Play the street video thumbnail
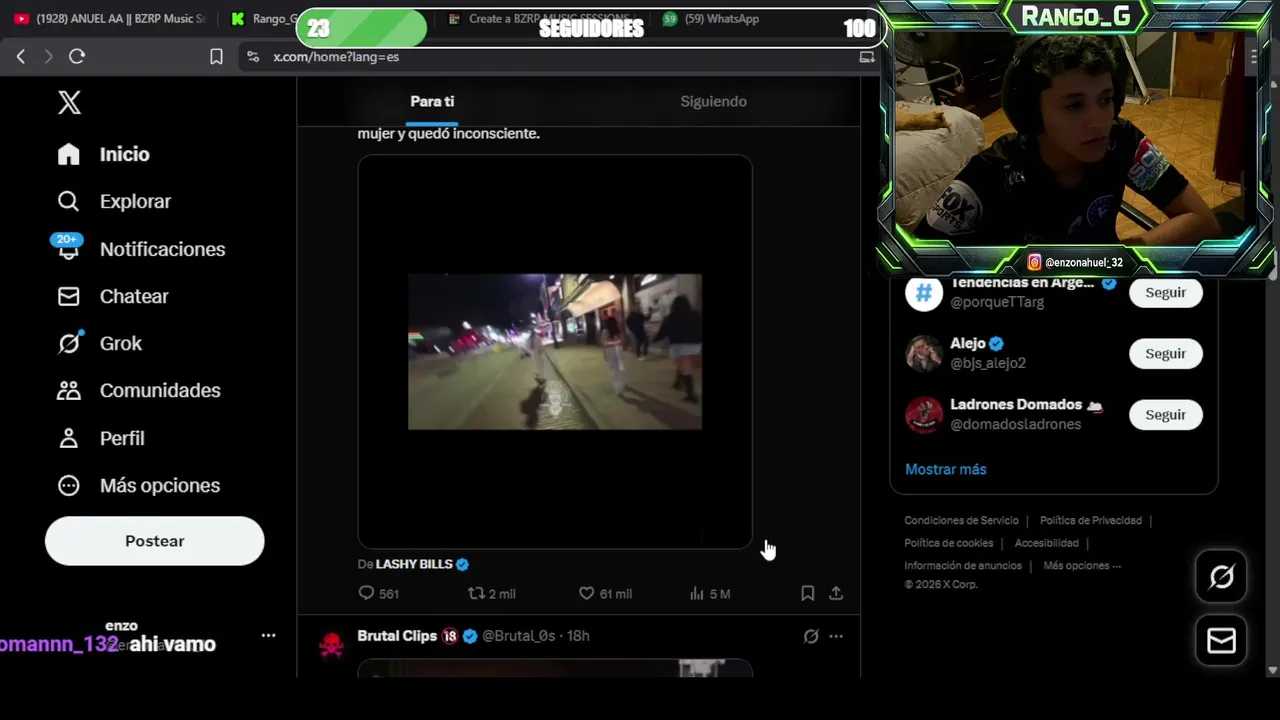Image resolution: width=1280 pixels, height=720 pixels. 555,351
